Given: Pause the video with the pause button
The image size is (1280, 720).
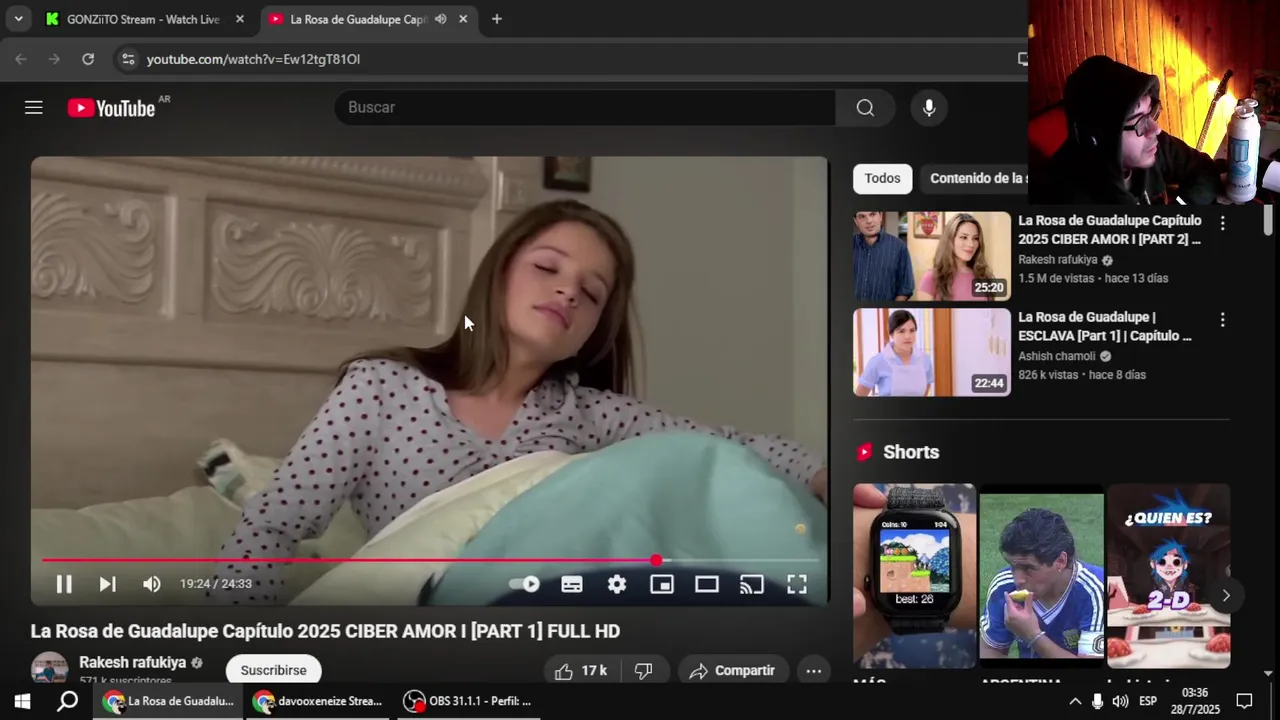Looking at the screenshot, I should point(63,584).
